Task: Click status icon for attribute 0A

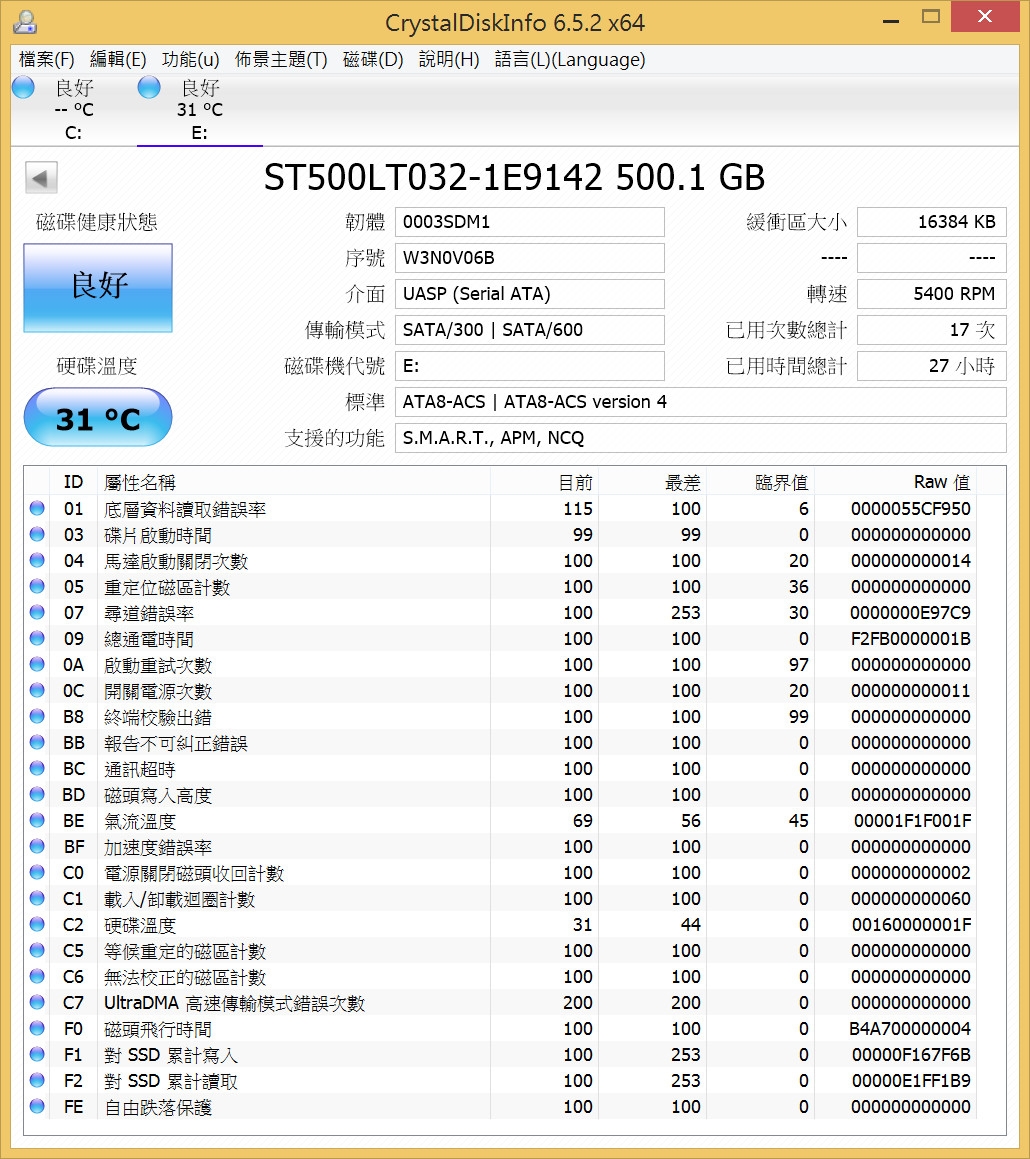Action: coord(37,665)
